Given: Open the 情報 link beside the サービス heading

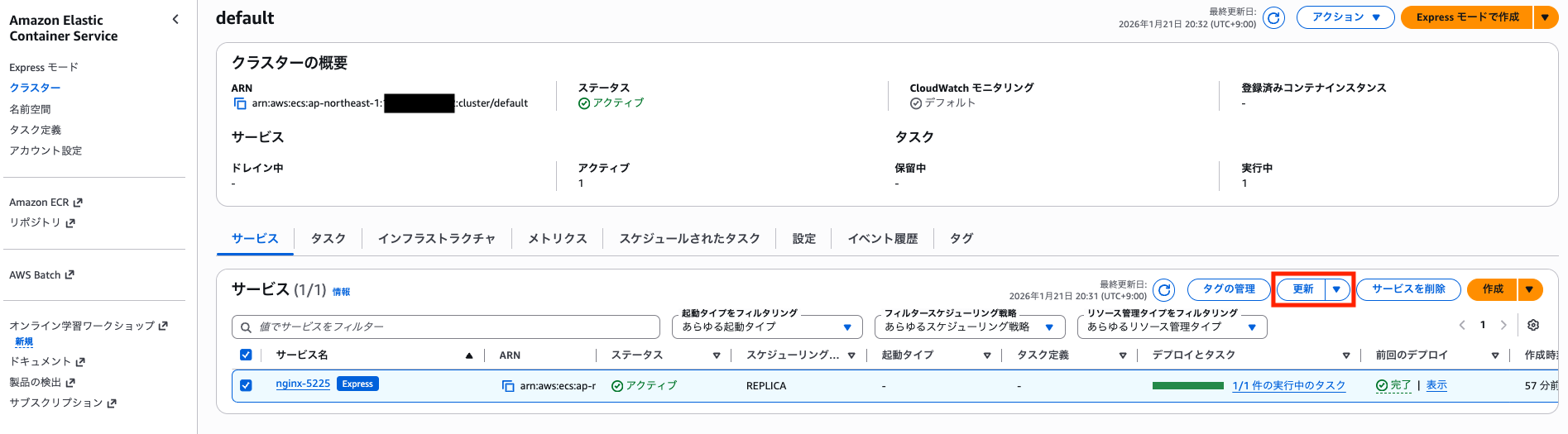Looking at the screenshot, I should (x=341, y=292).
